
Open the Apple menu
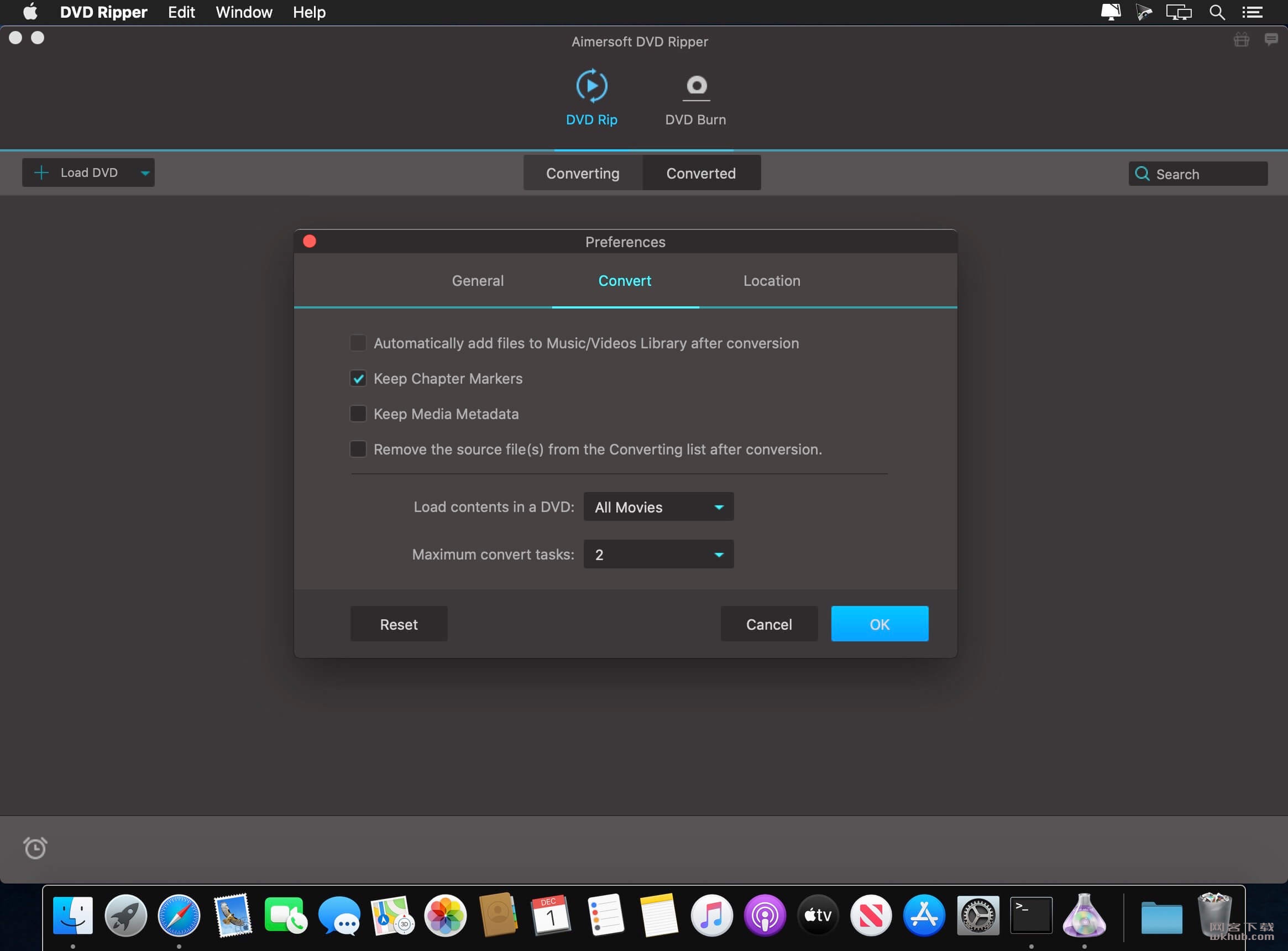[x=30, y=12]
